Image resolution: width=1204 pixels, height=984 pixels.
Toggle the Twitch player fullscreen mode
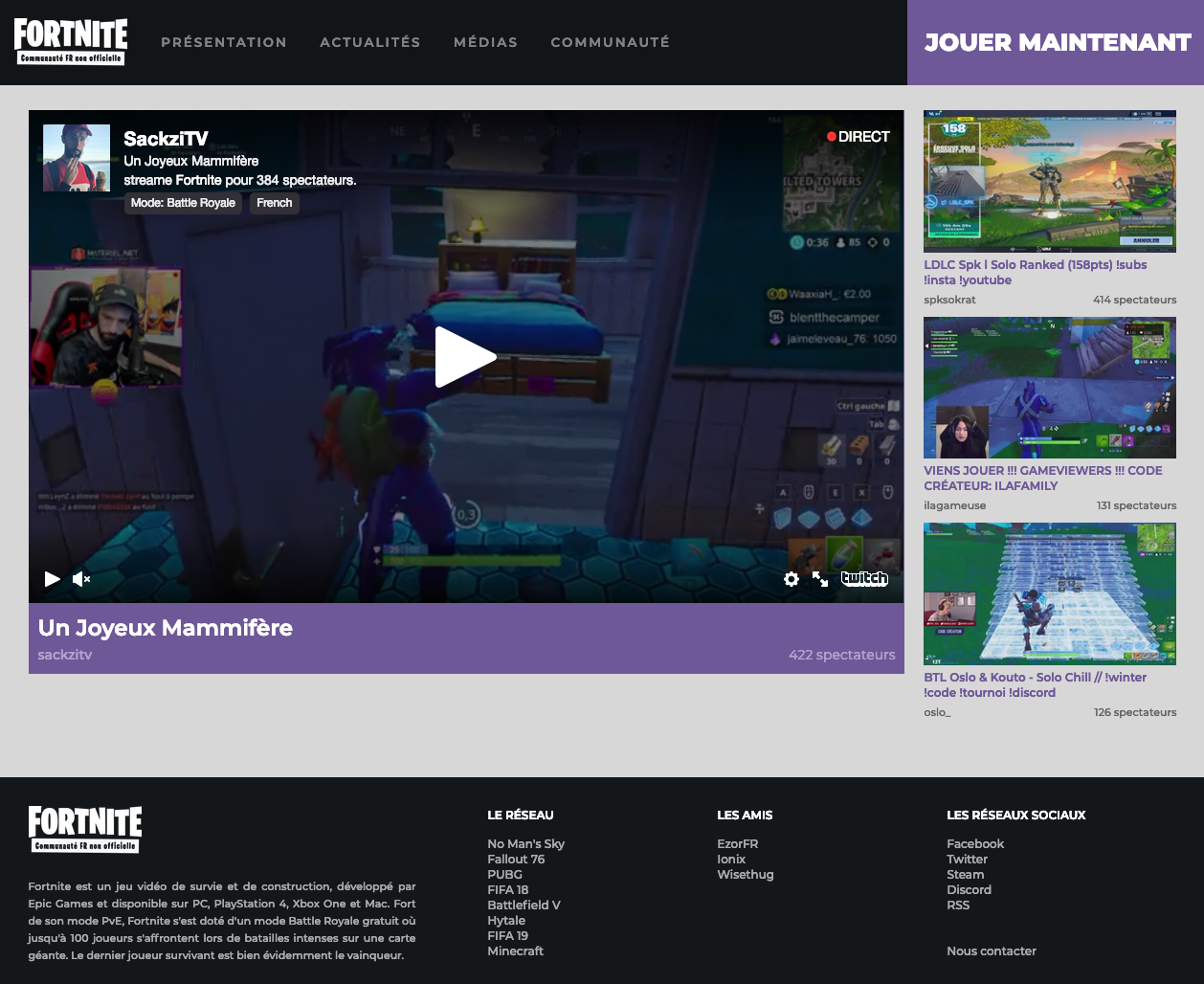click(820, 579)
